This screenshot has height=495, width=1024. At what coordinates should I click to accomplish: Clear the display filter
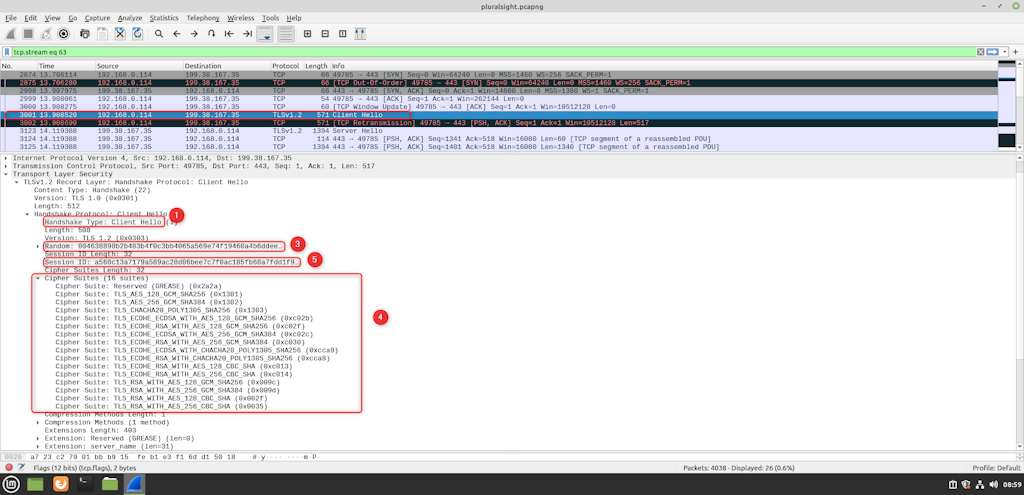pyautogui.click(x=980, y=52)
